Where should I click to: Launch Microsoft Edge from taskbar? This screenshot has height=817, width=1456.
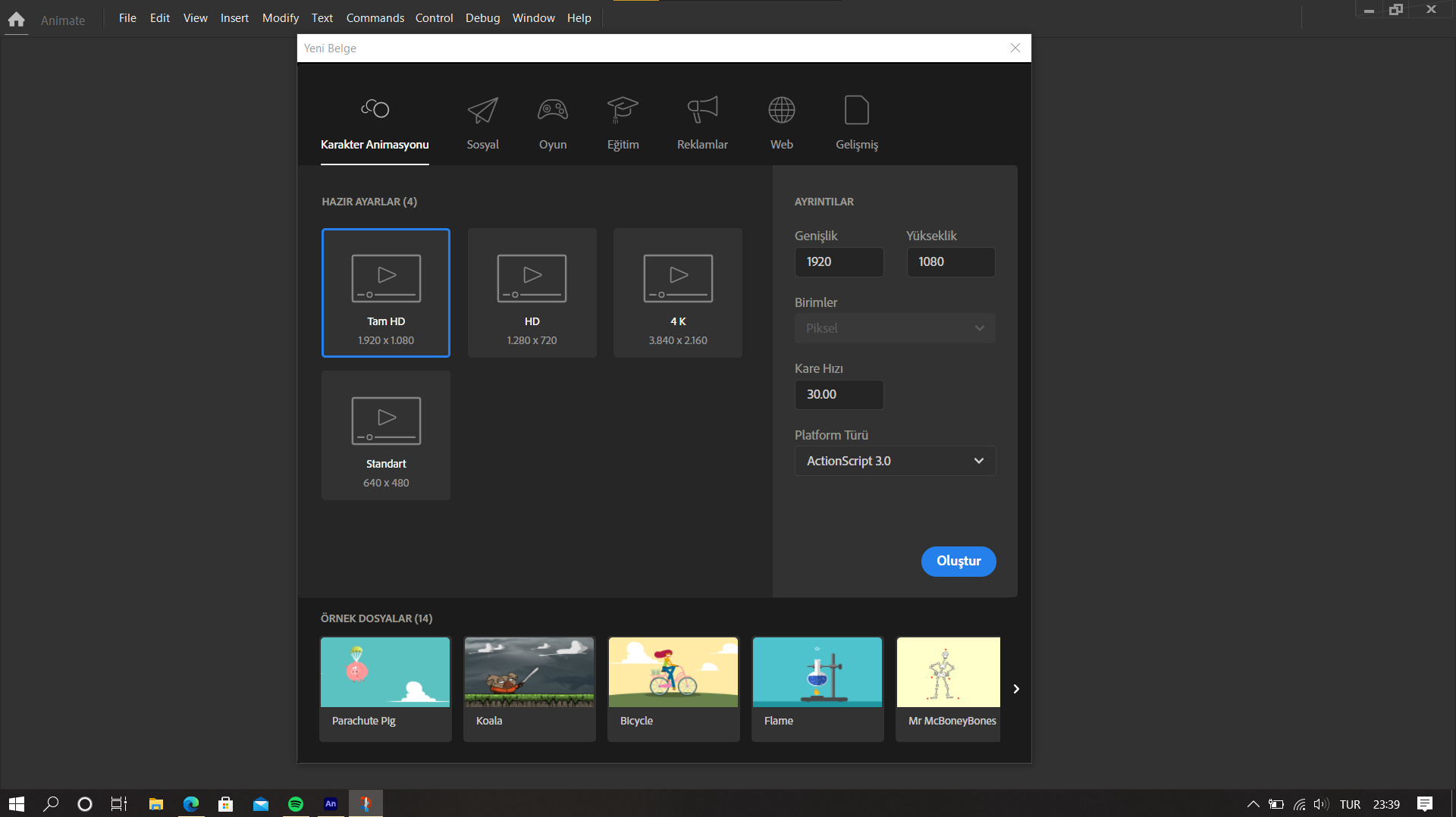pyautogui.click(x=191, y=804)
